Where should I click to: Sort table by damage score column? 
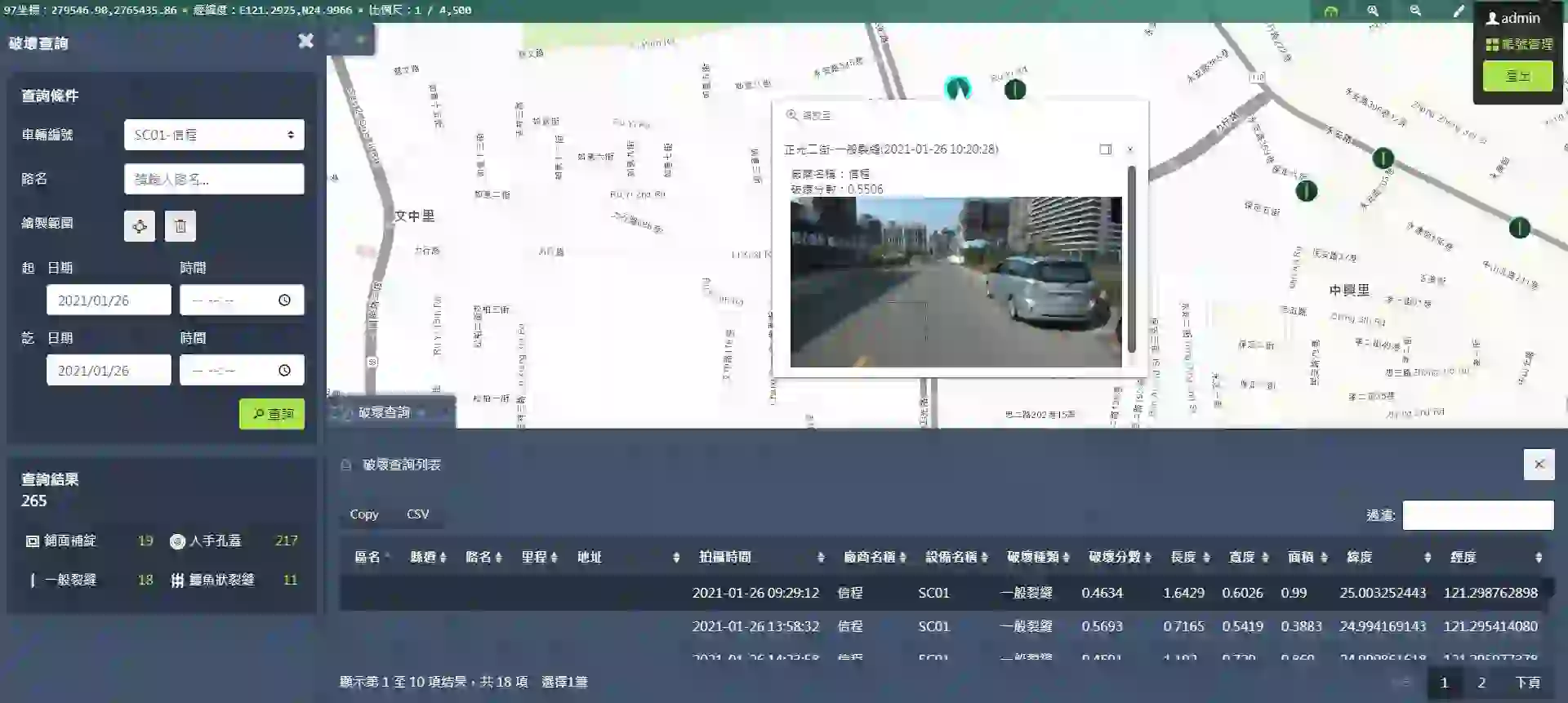click(1120, 557)
